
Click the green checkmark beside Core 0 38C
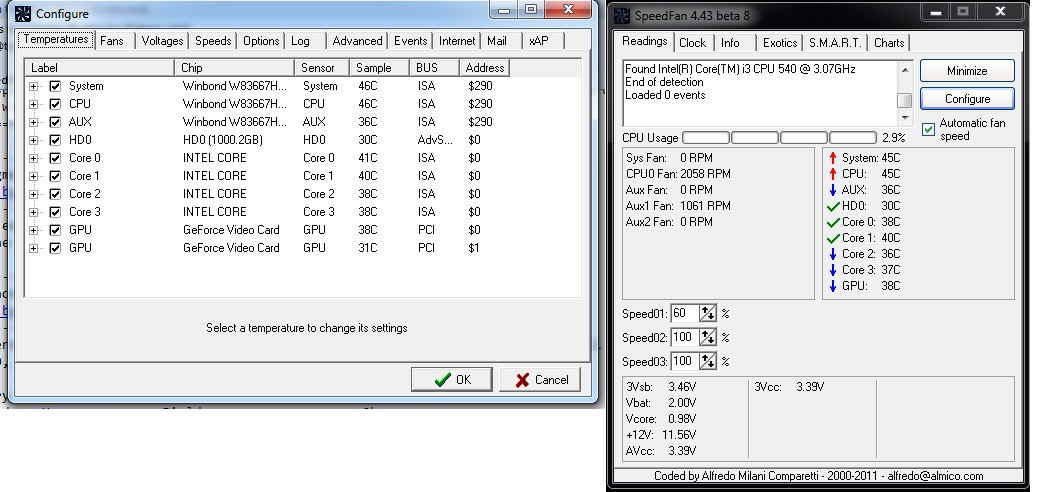pyautogui.click(x=833, y=222)
